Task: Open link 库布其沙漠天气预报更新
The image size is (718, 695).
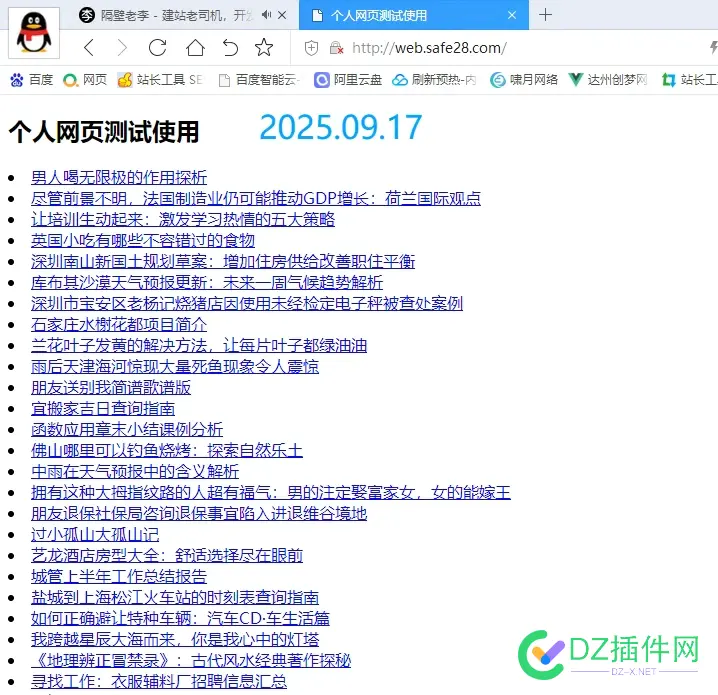Action: 207,283
